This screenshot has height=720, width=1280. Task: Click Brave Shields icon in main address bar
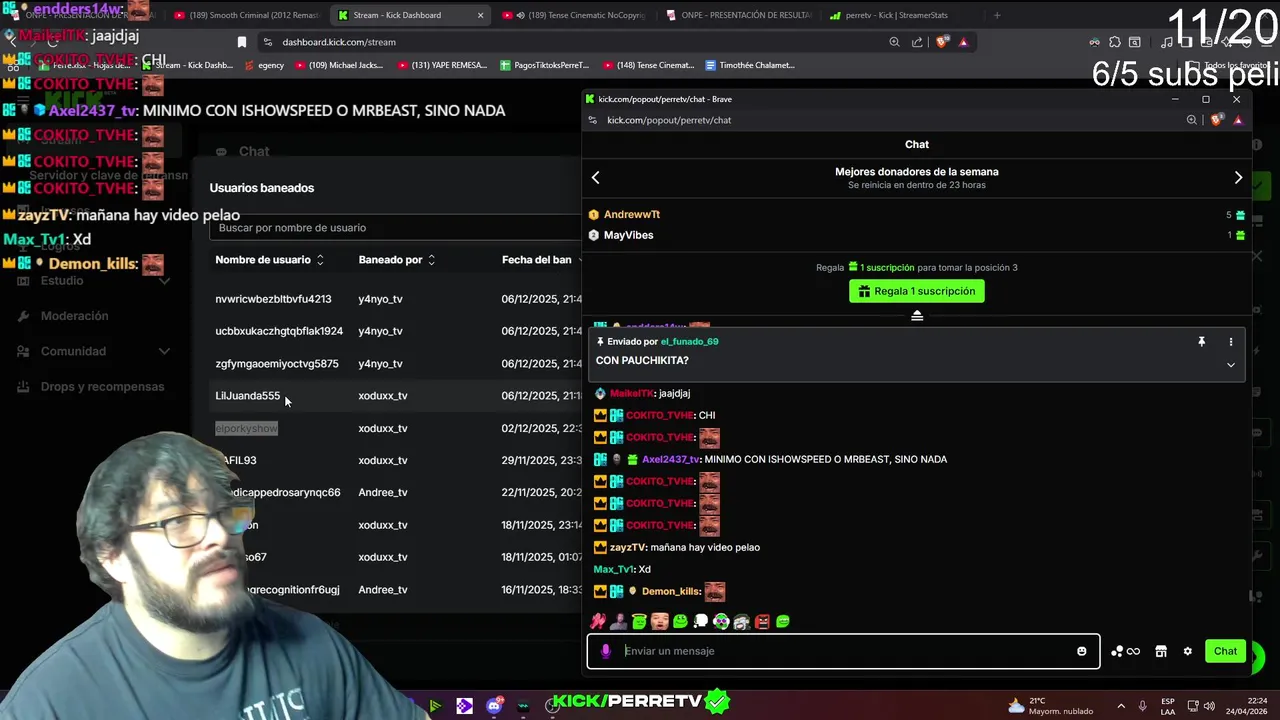tap(941, 42)
